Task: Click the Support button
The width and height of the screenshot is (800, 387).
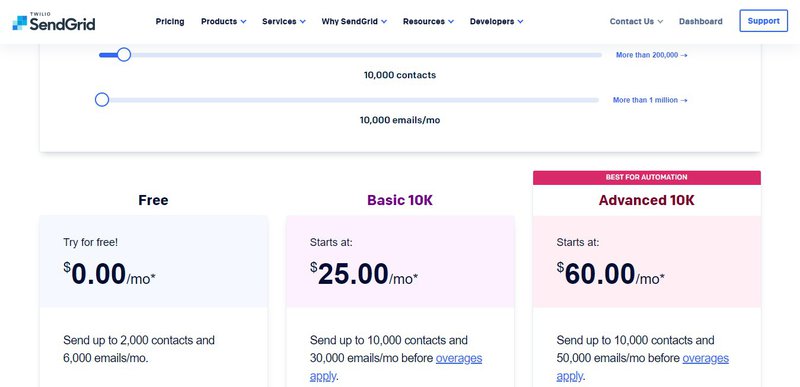Action: click(763, 21)
